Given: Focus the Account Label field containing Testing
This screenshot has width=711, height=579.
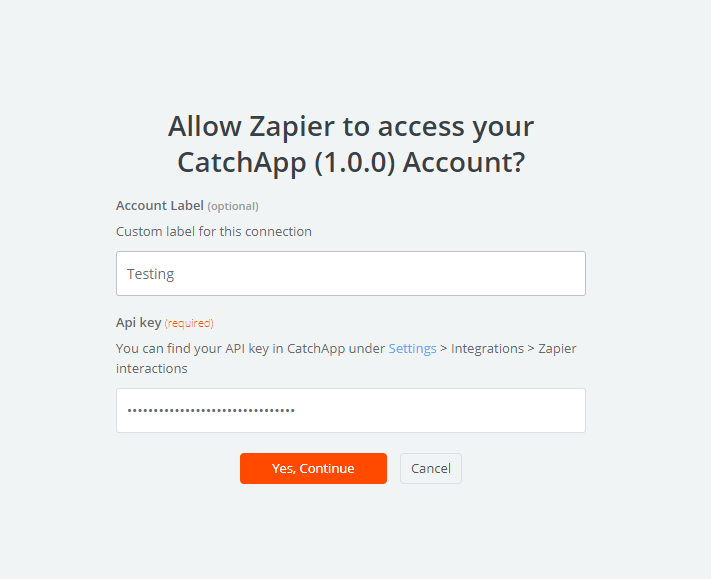Looking at the screenshot, I should click(x=351, y=273).
